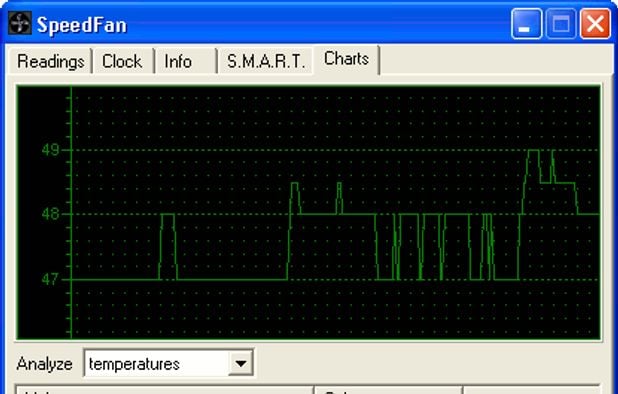Click the widest 49-degree peak on chart
The image size is (618, 394).
click(x=533, y=166)
